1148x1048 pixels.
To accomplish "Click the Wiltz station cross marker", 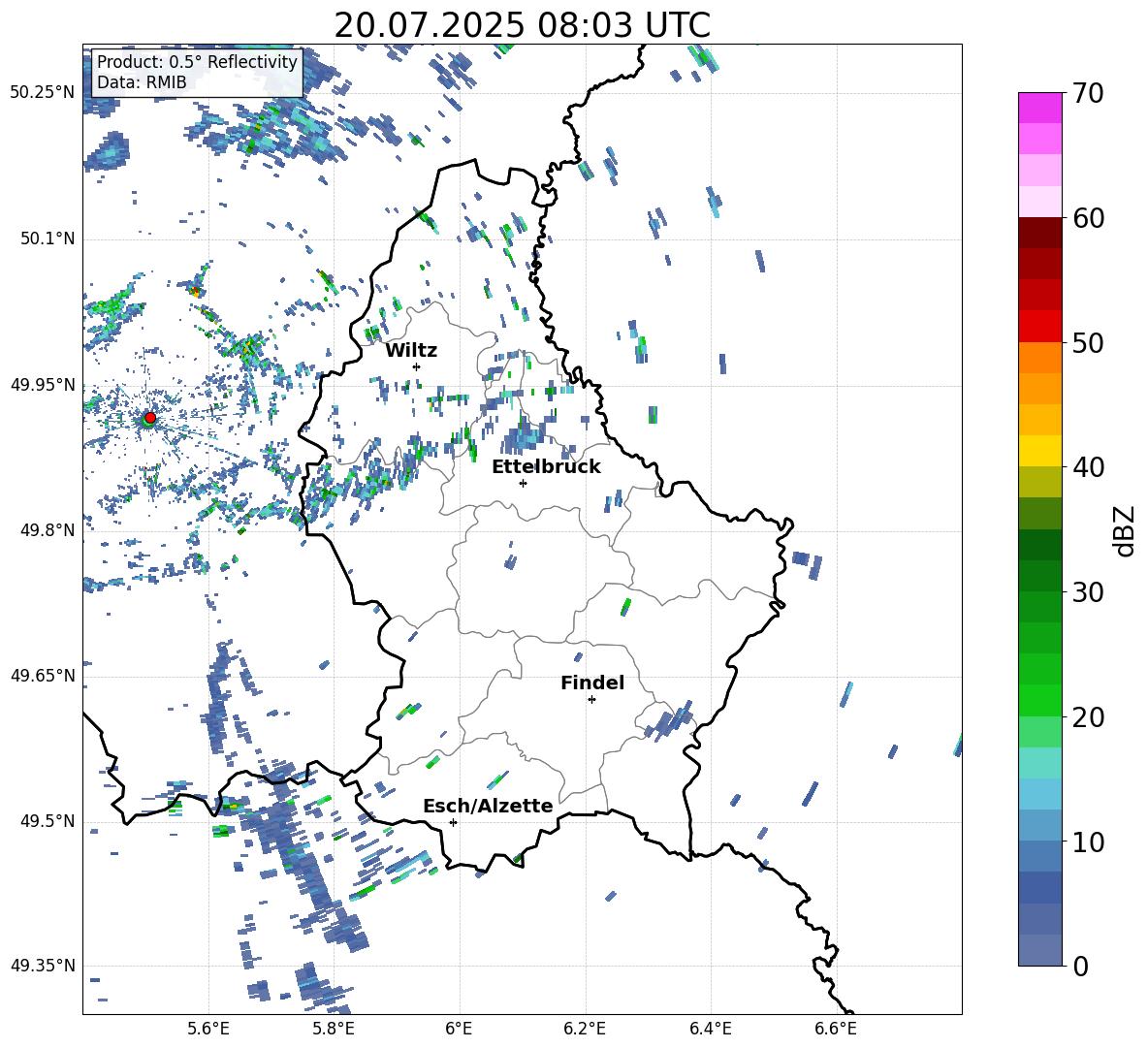I will pyautogui.click(x=417, y=366).
